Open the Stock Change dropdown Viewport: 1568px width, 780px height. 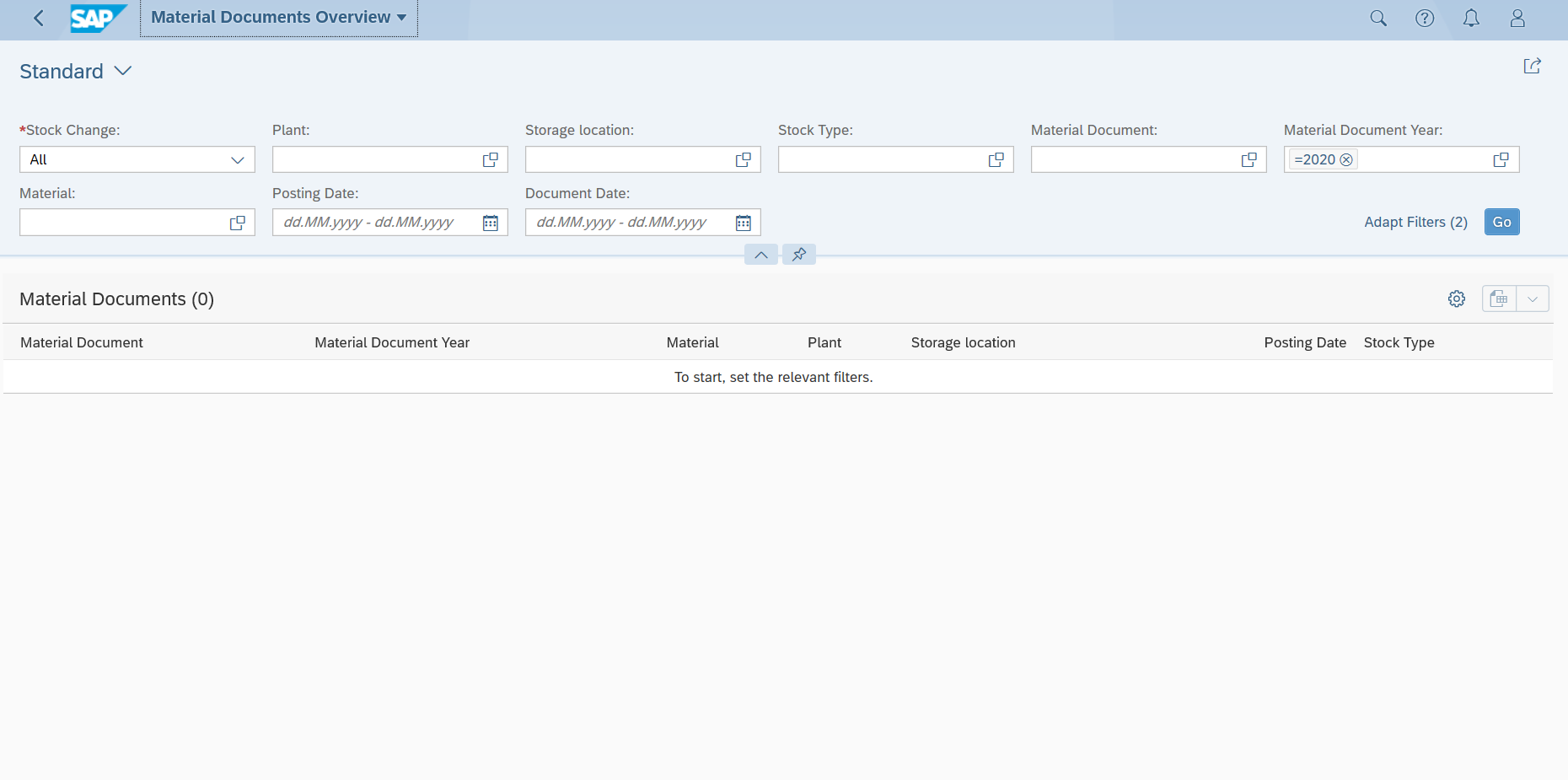pos(237,159)
